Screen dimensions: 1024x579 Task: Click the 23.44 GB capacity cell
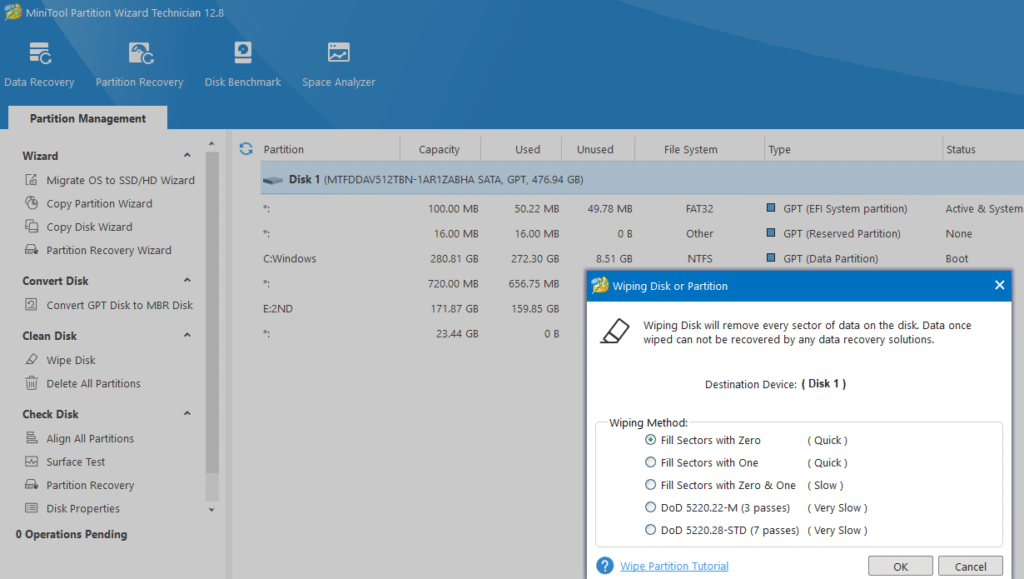point(457,334)
